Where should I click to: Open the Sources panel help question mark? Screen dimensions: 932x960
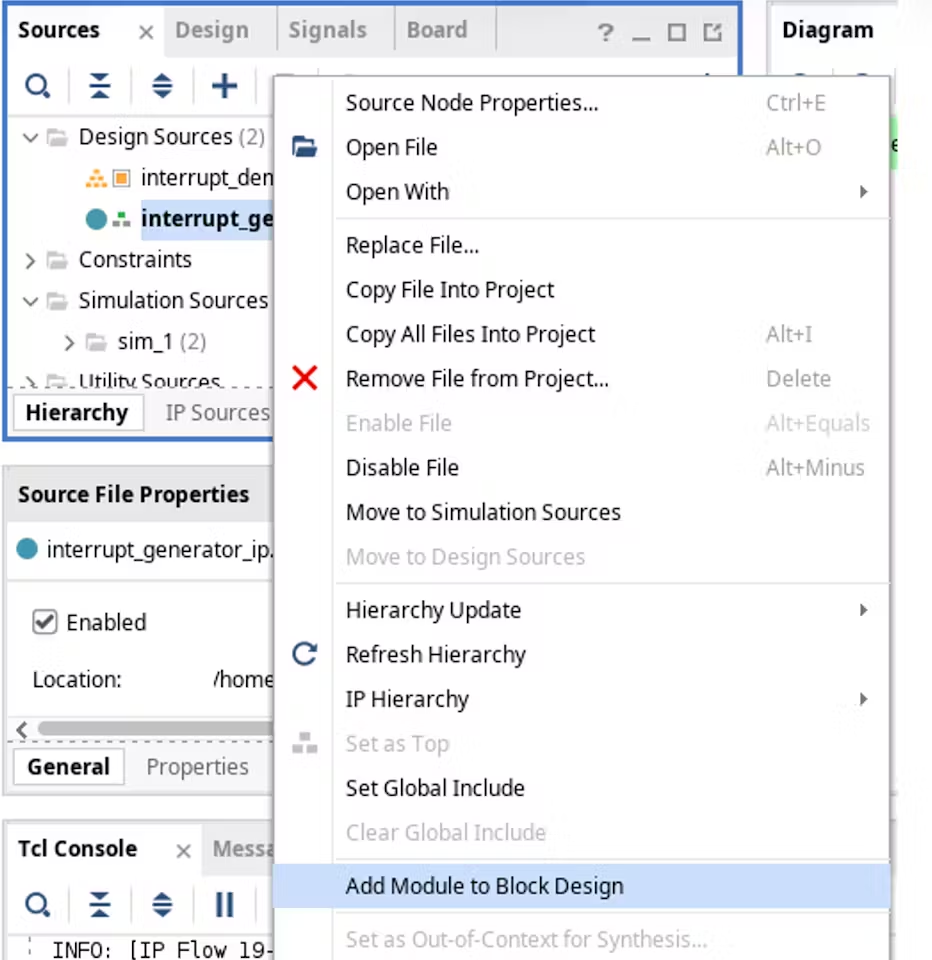pos(605,33)
